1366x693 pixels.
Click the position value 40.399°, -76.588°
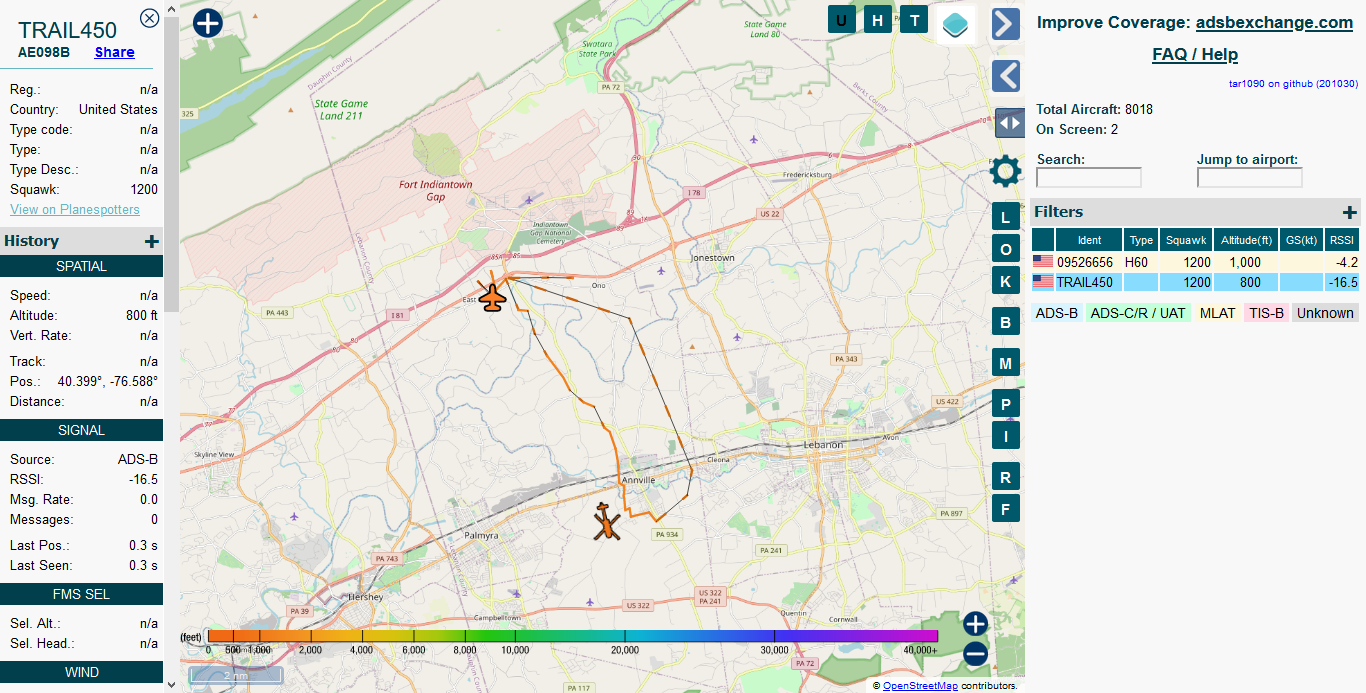pyautogui.click(x=107, y=381)
